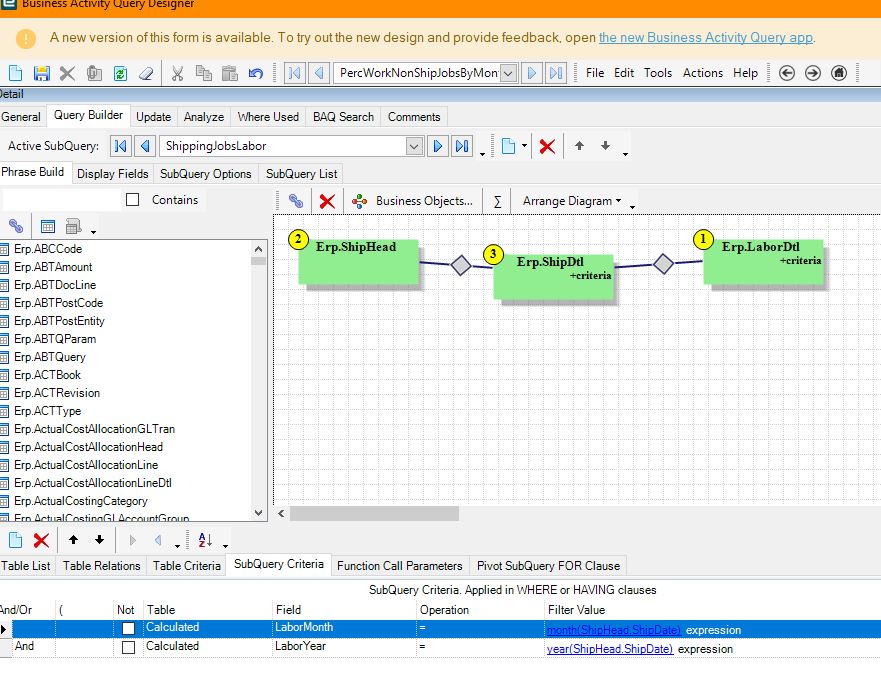Click the Back navigation circle arrow
This screenshot has width=881, height=687.
pyautogui.click(x=787, y=73)
